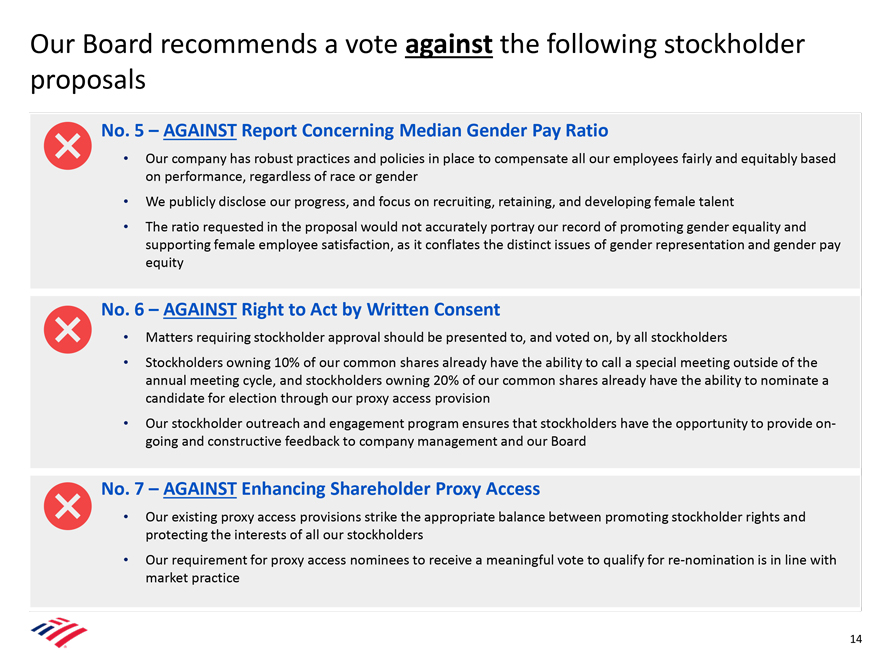
Task: Click the Bank of America flag logo
Action: pyautogui.click(x=59, y=632)
